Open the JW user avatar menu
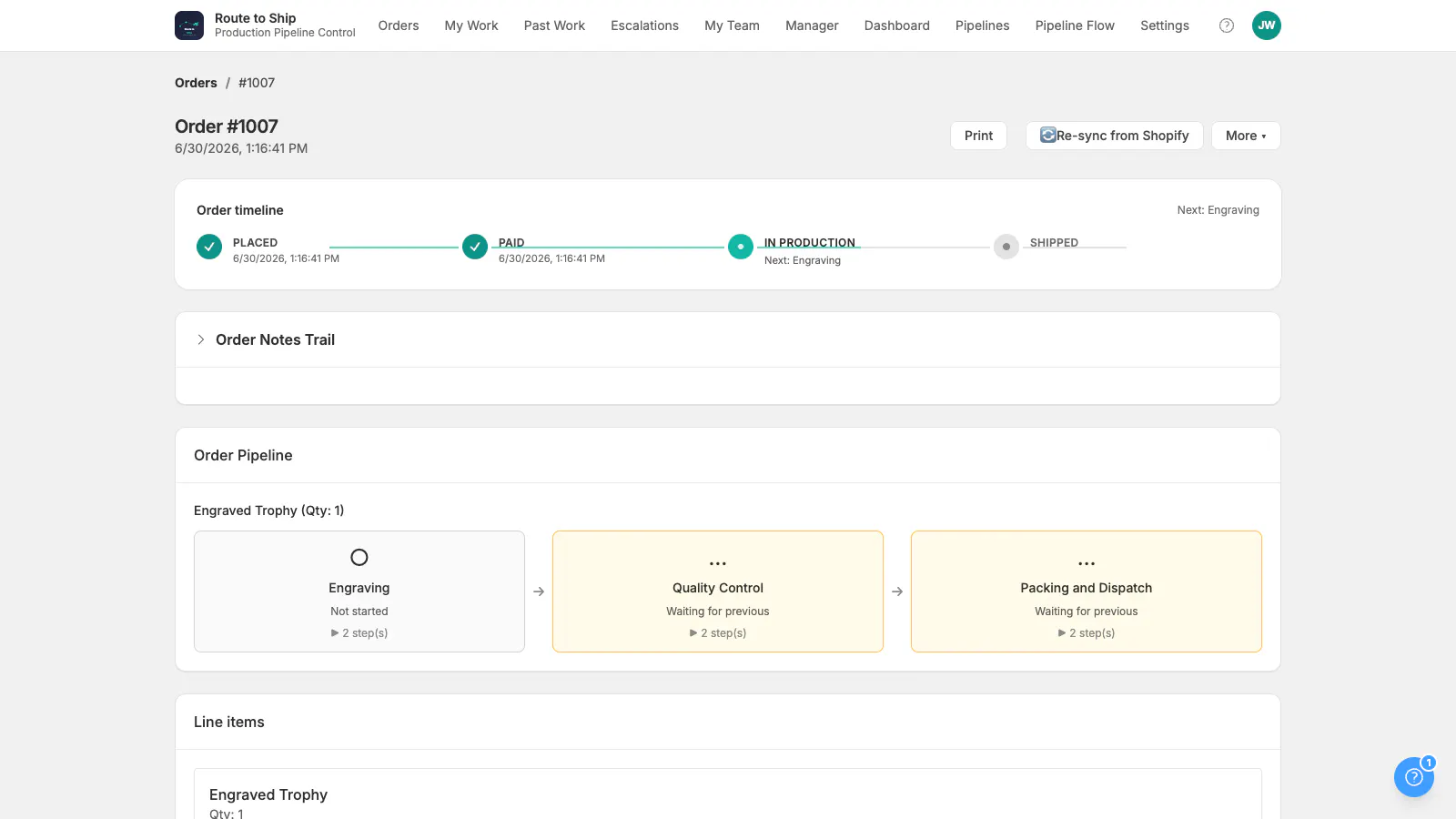Image resolution: width=1456 pixels, height=819 pixels. [1267, 25]
